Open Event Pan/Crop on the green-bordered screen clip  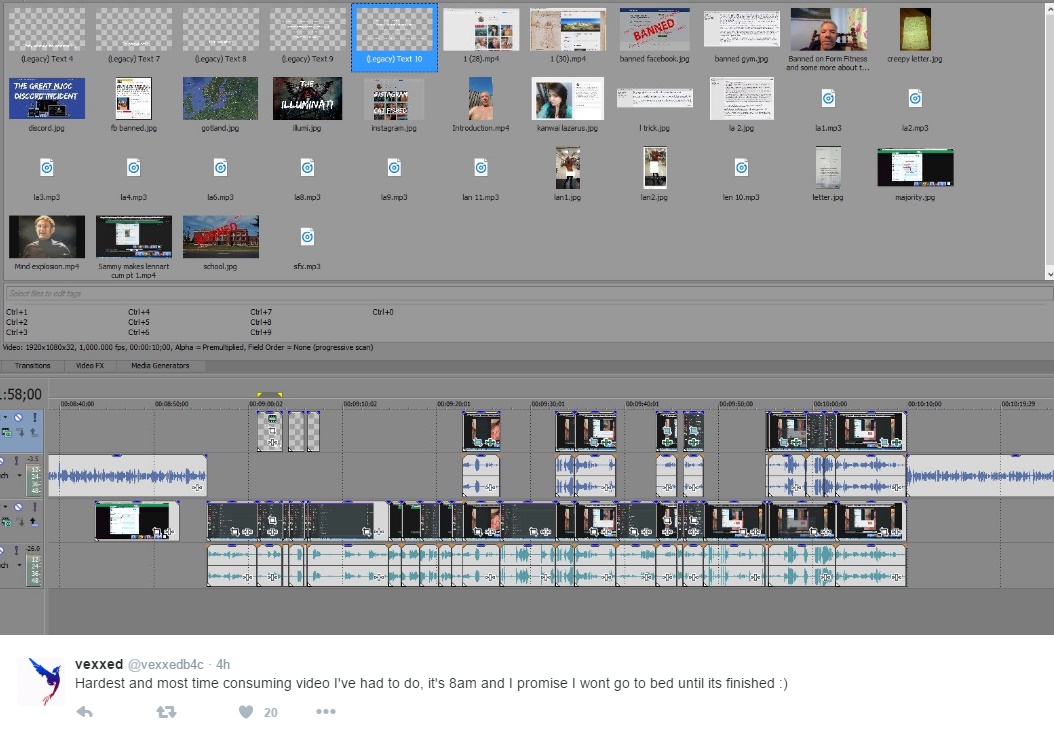tap(157, 532)
